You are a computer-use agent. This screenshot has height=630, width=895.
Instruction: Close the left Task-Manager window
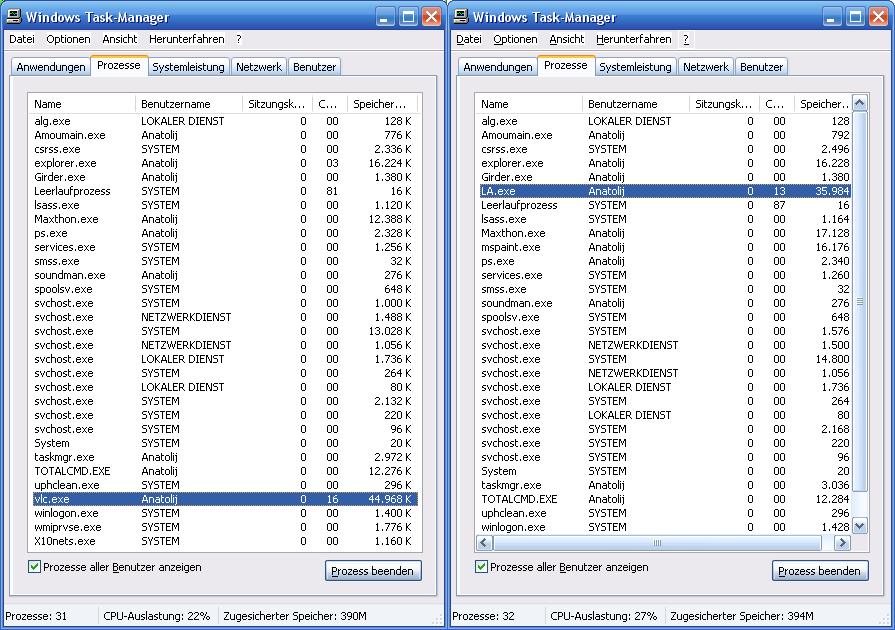[431, 16]
